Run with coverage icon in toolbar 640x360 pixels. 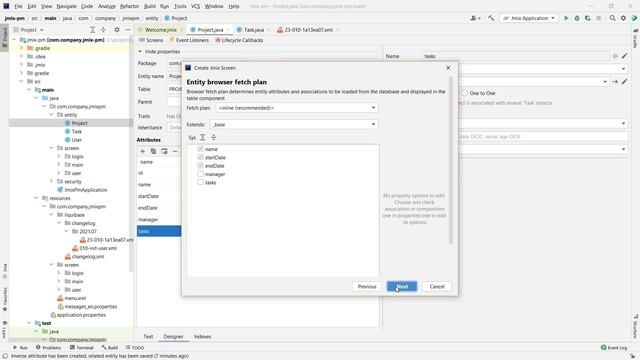click(x=588, y=18)
